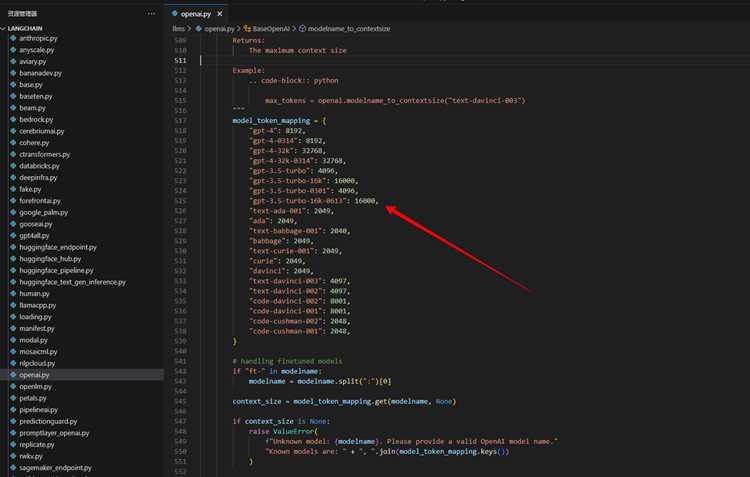Open llamacpp.py file

point(37,305)
